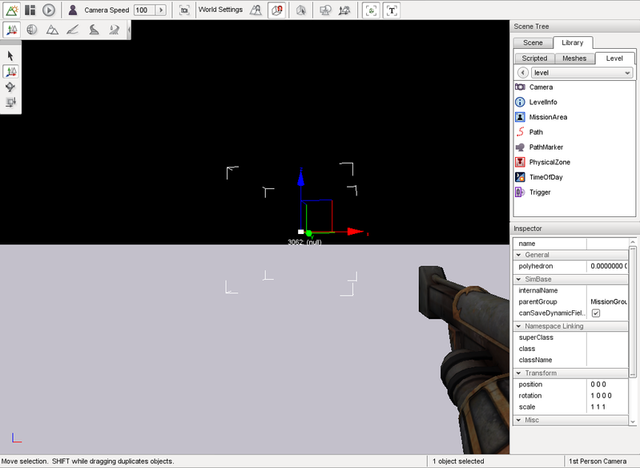Screen dimensions: 640x468
Task: Open the GUI Editor layout icon
Action: pyautogui.click(x=29, y=9)
